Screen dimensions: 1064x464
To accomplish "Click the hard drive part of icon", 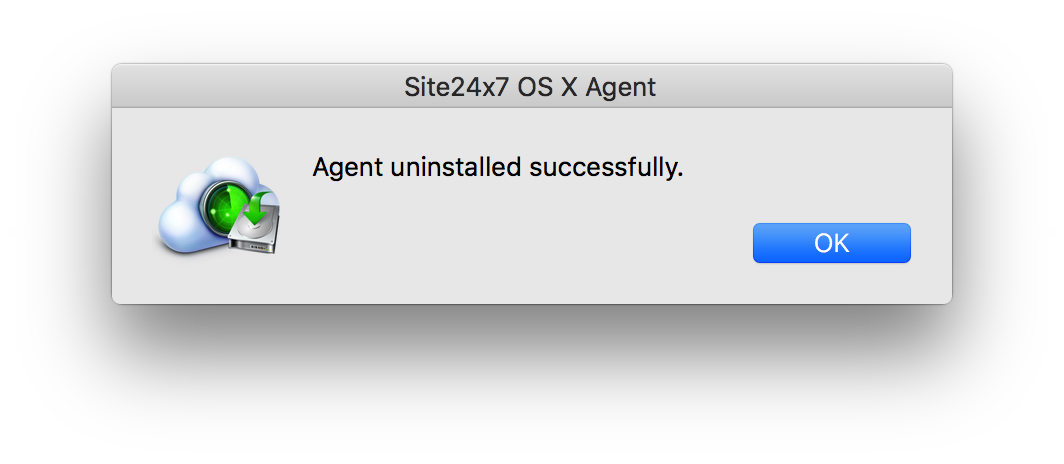I will [x=255, y=234].
